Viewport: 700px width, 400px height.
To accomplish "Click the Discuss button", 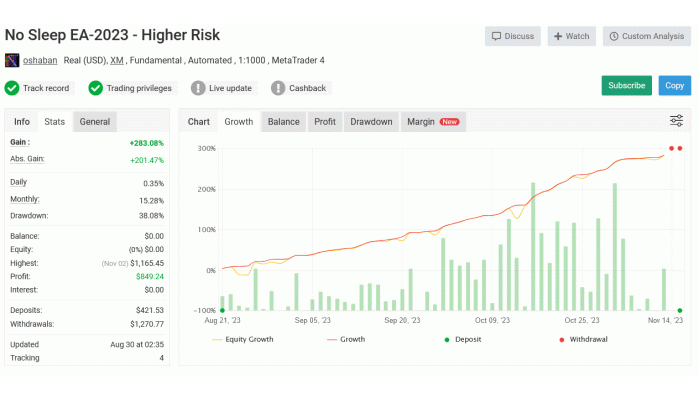I will 513,36.
